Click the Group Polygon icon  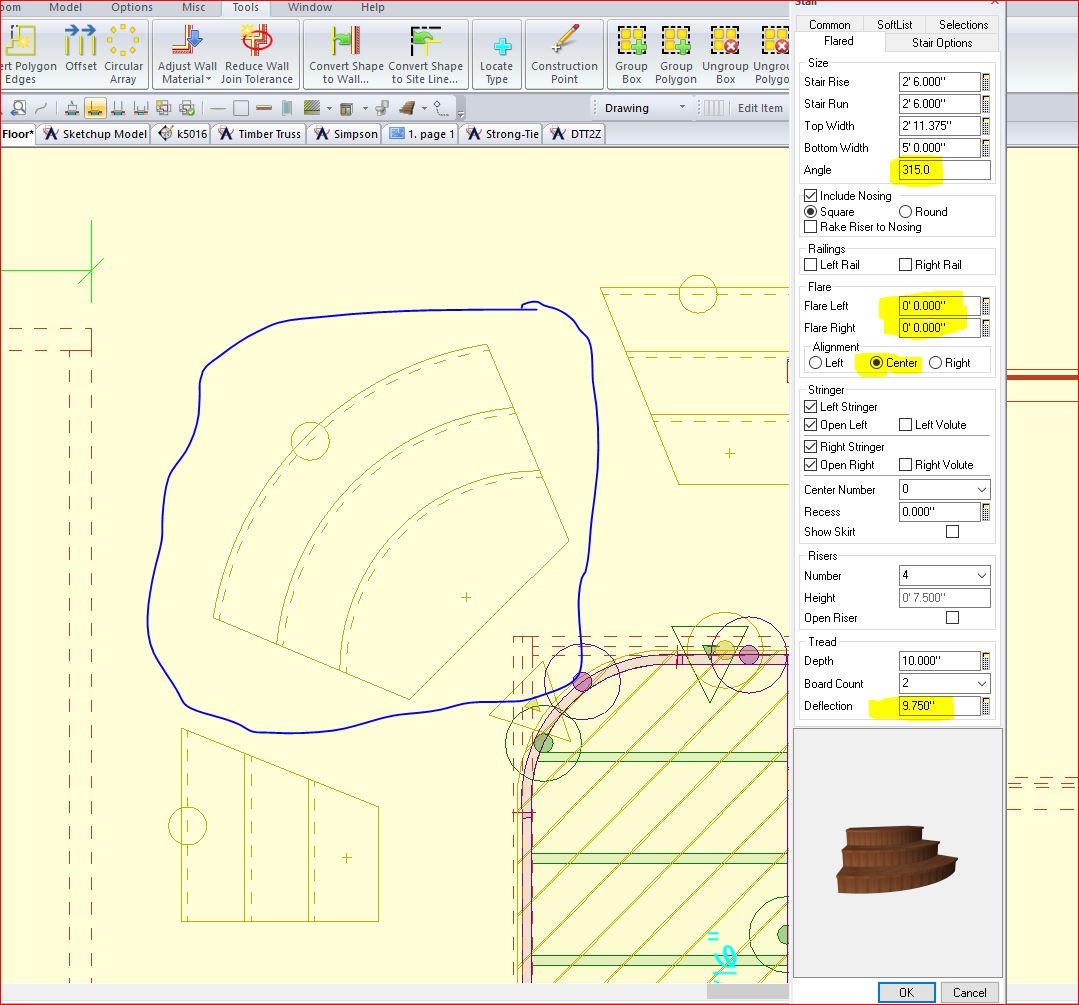676,42
